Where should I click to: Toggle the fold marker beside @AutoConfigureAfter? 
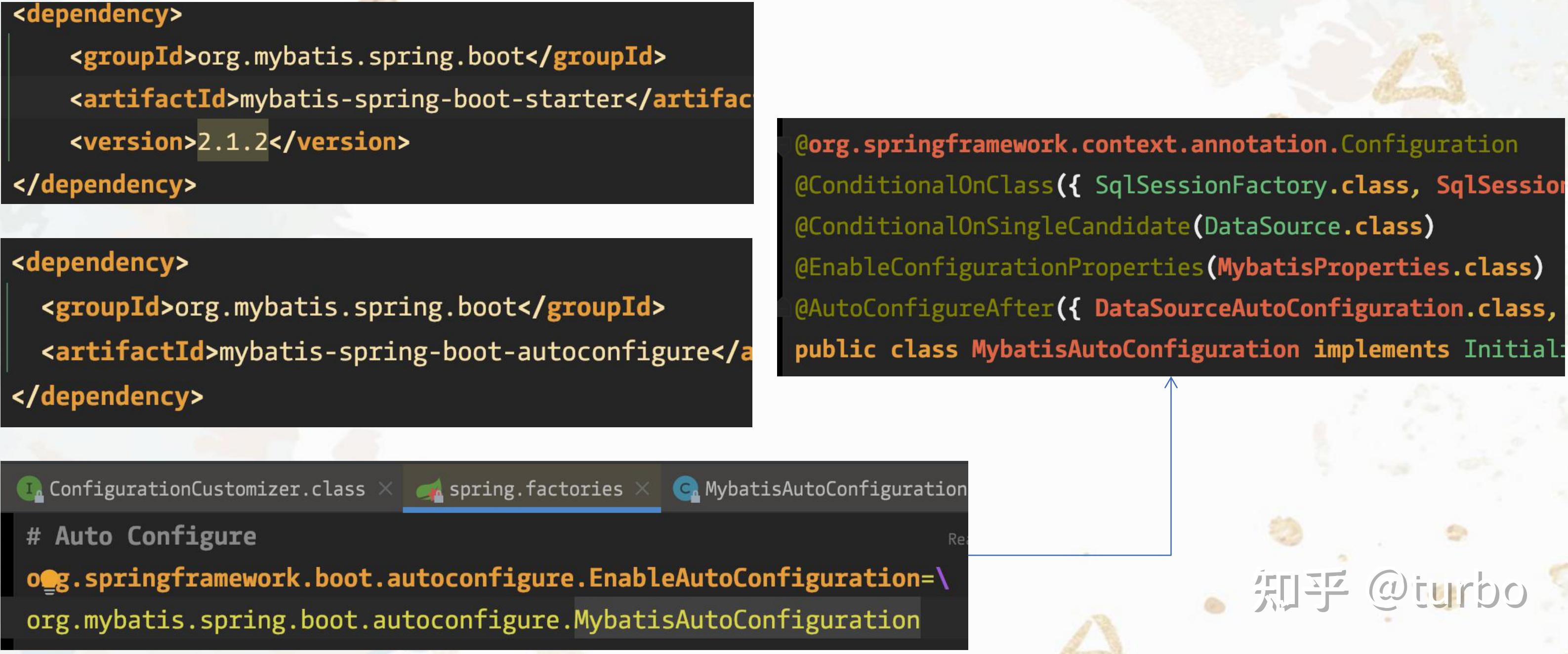coord(783,308)
